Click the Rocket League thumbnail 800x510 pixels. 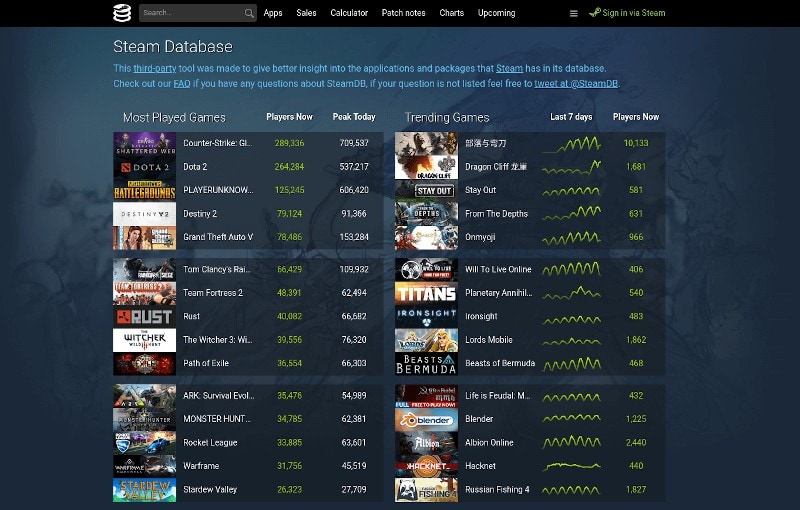point(144,443)
